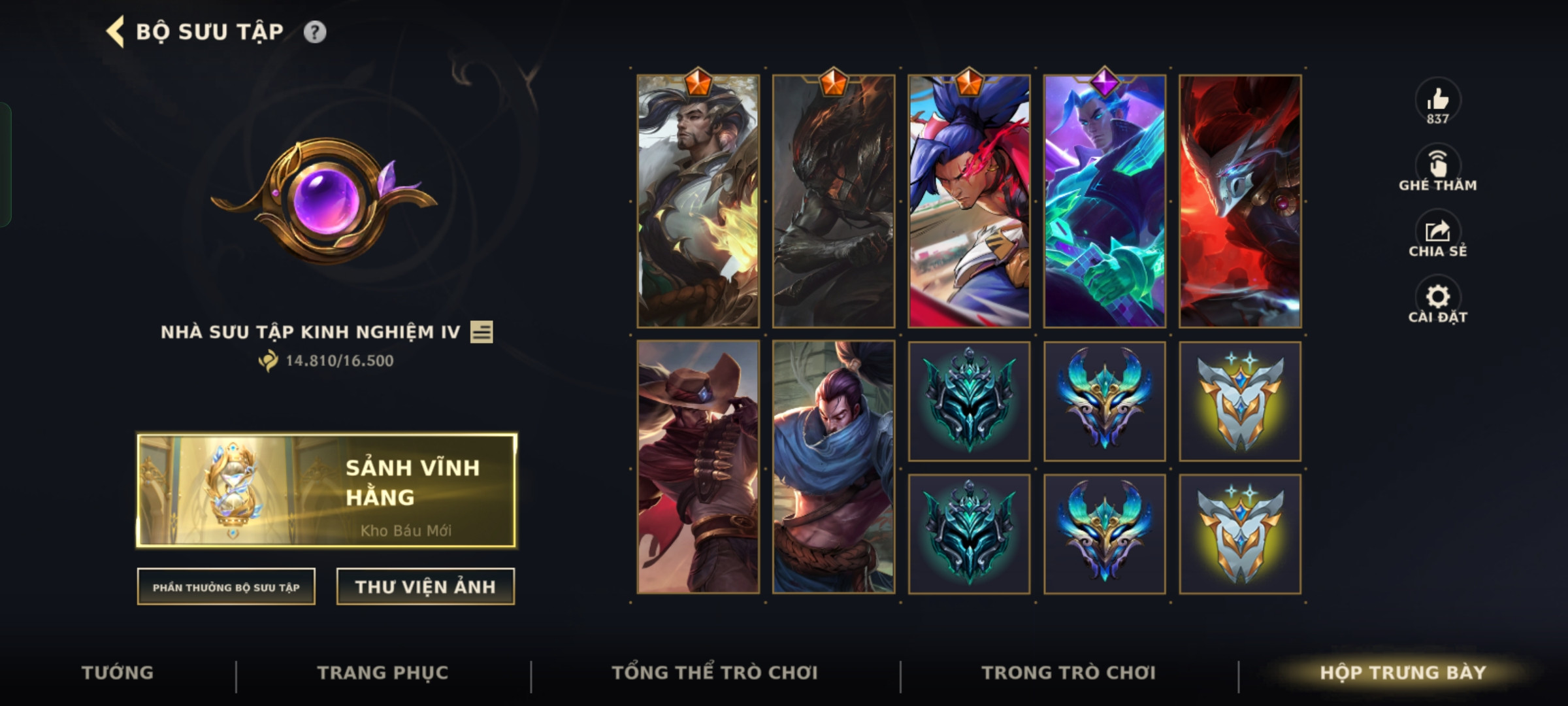Click the Phần Thưởng Bộ Sưu Tập button

click(x=226, y=587)
